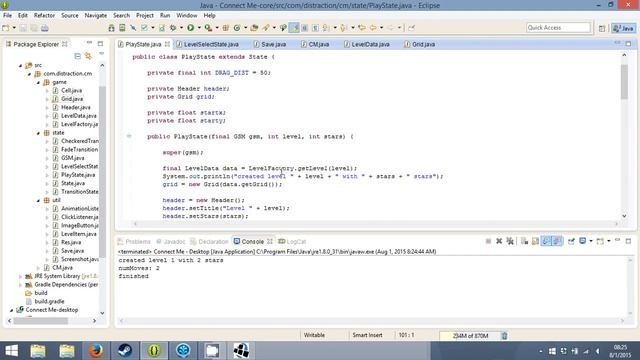This screenshot has width=640, height=360.
Task: Toggle Pin Editor in toolbar
Action: [411, 28]
